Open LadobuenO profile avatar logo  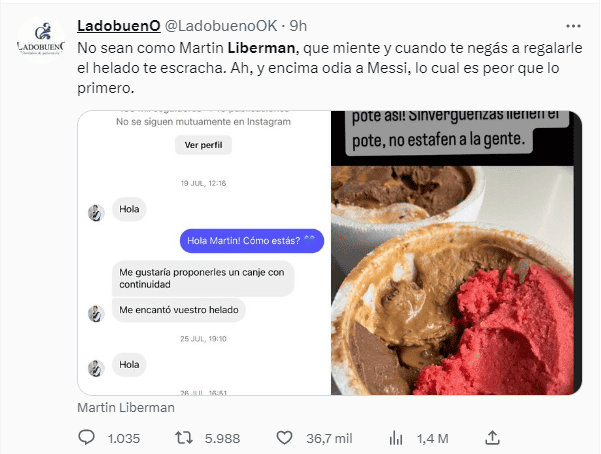(41, 40)
